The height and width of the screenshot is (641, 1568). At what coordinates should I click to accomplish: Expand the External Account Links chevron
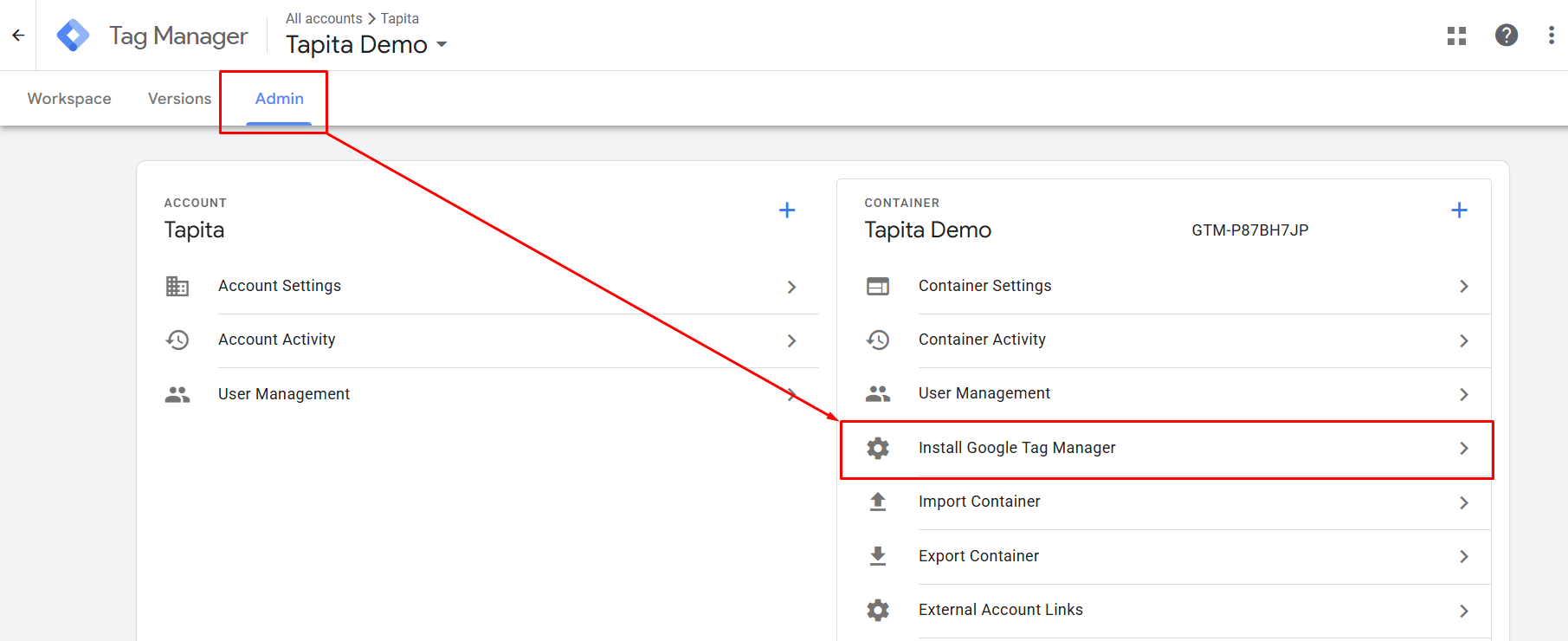[1464, 611]
